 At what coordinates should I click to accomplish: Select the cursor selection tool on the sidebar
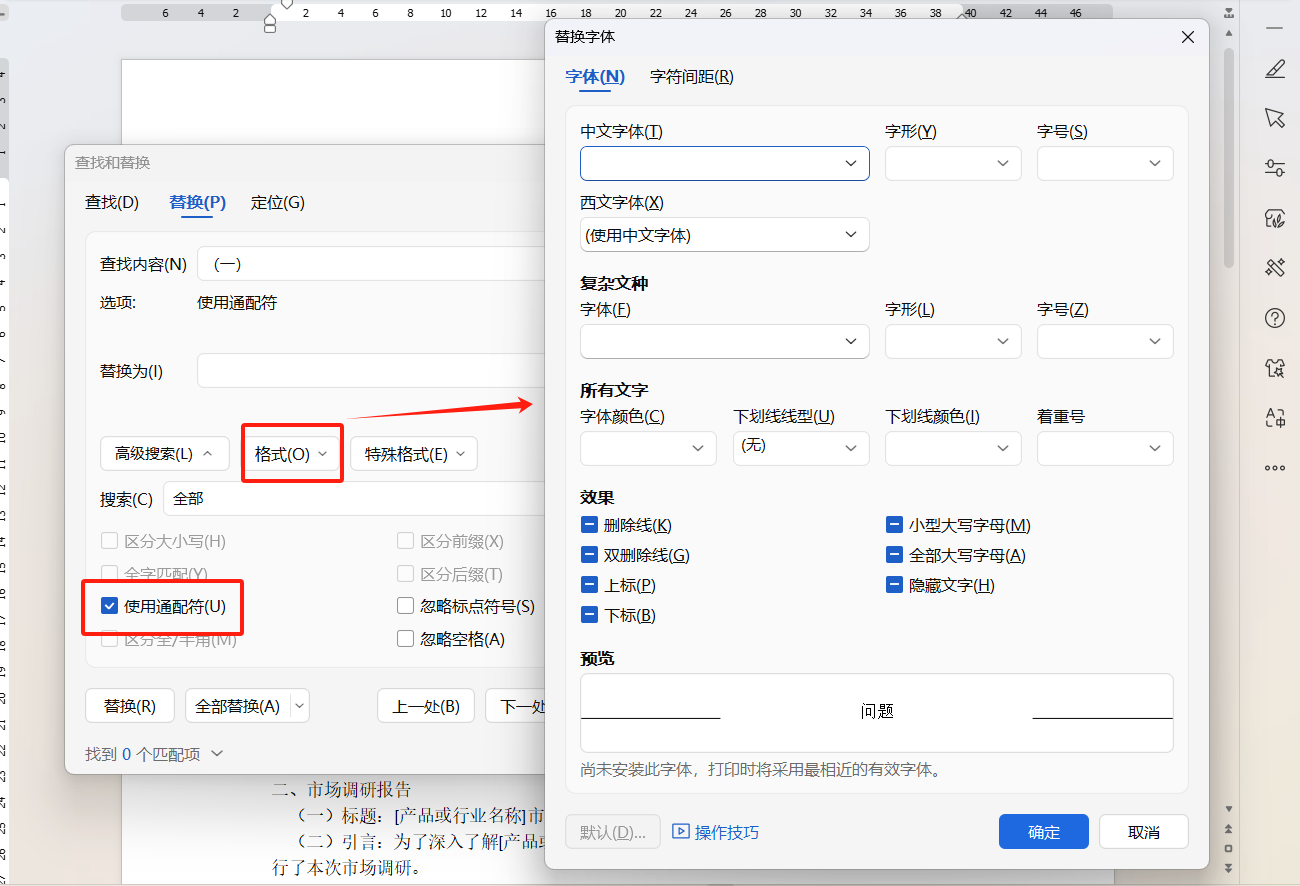click(1275, 118)
